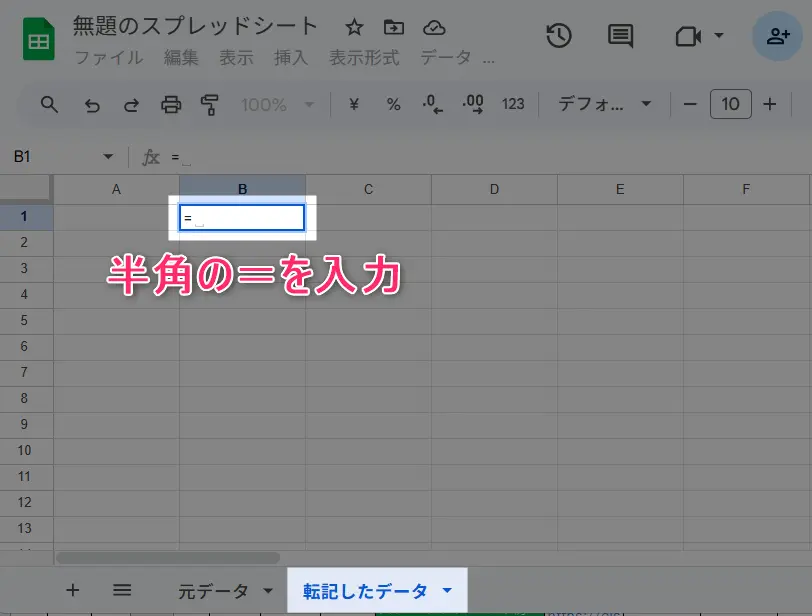Select the paint format roller

(210, 104)
